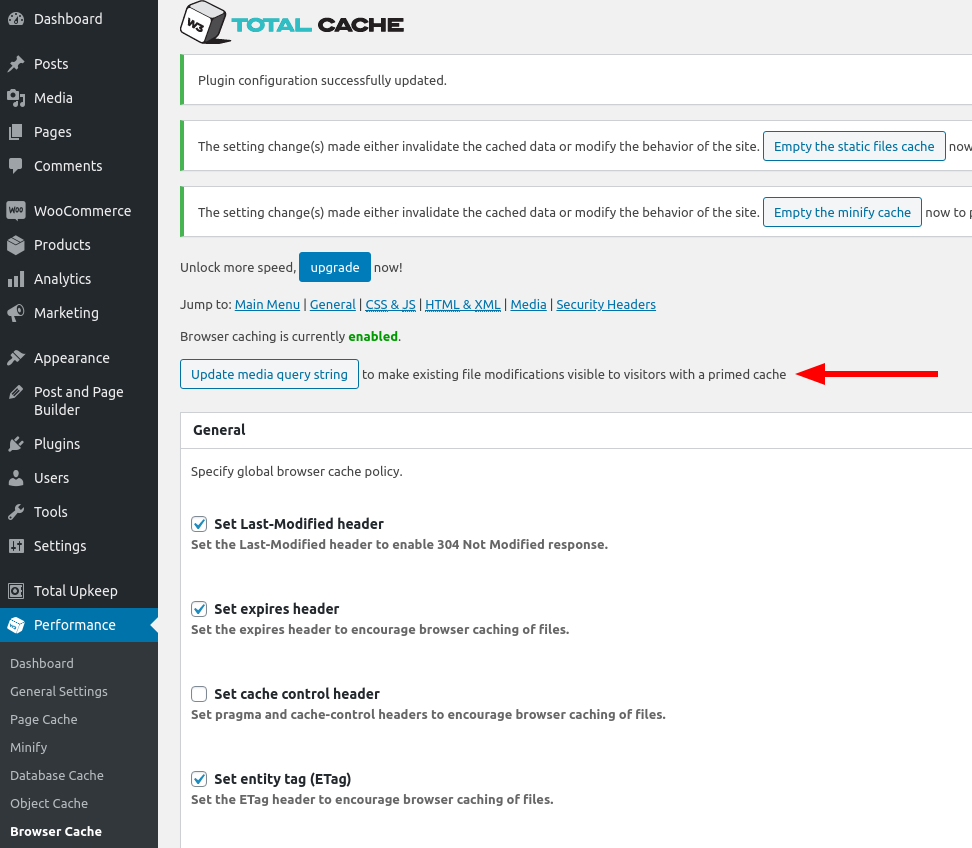972x848 pixels.
Task: Click the Users person icon
Action: point(16,478)
